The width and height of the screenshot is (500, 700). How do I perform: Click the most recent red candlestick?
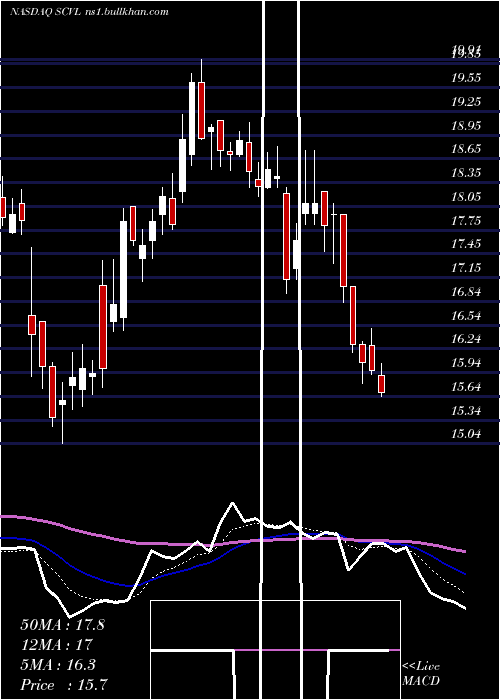[x=381, y=384]
